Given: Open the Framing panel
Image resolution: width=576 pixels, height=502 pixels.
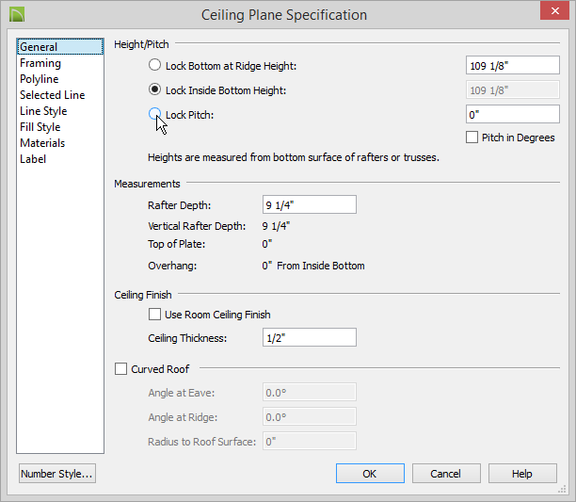Looking at the screenshot, I should coord(40,63).
